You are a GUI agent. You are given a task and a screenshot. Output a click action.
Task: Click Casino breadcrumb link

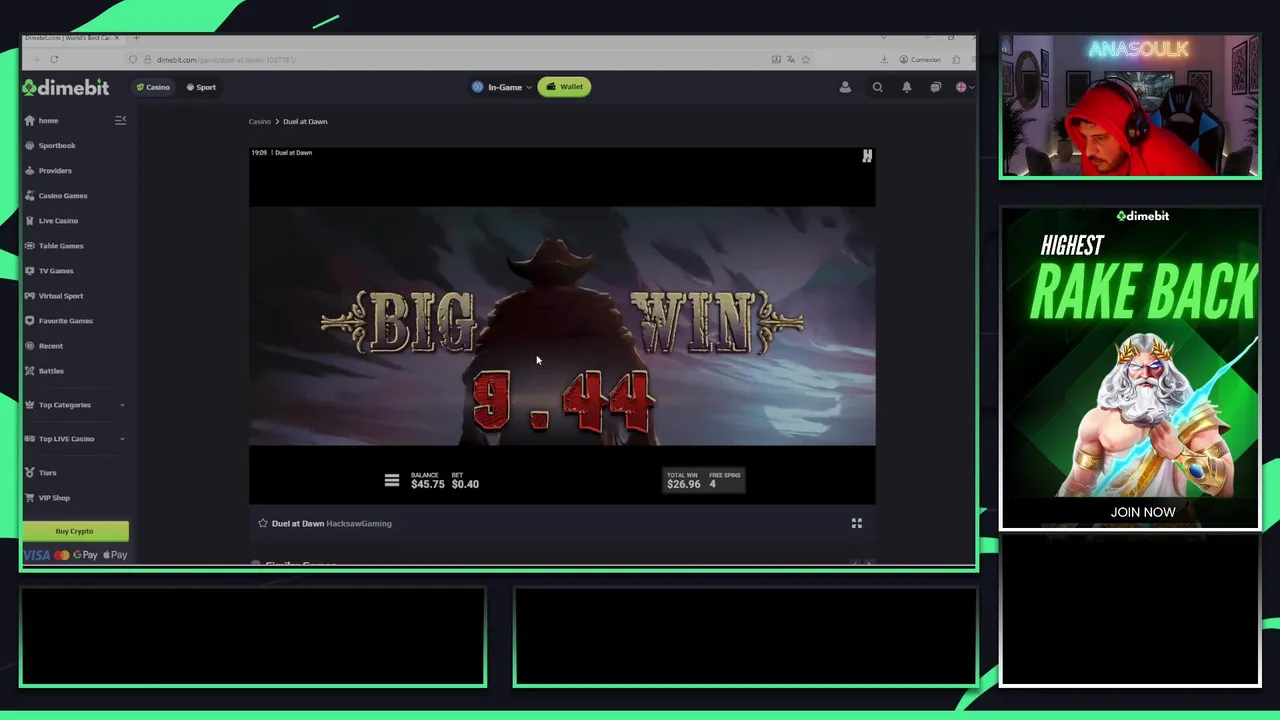pos(259,121)
